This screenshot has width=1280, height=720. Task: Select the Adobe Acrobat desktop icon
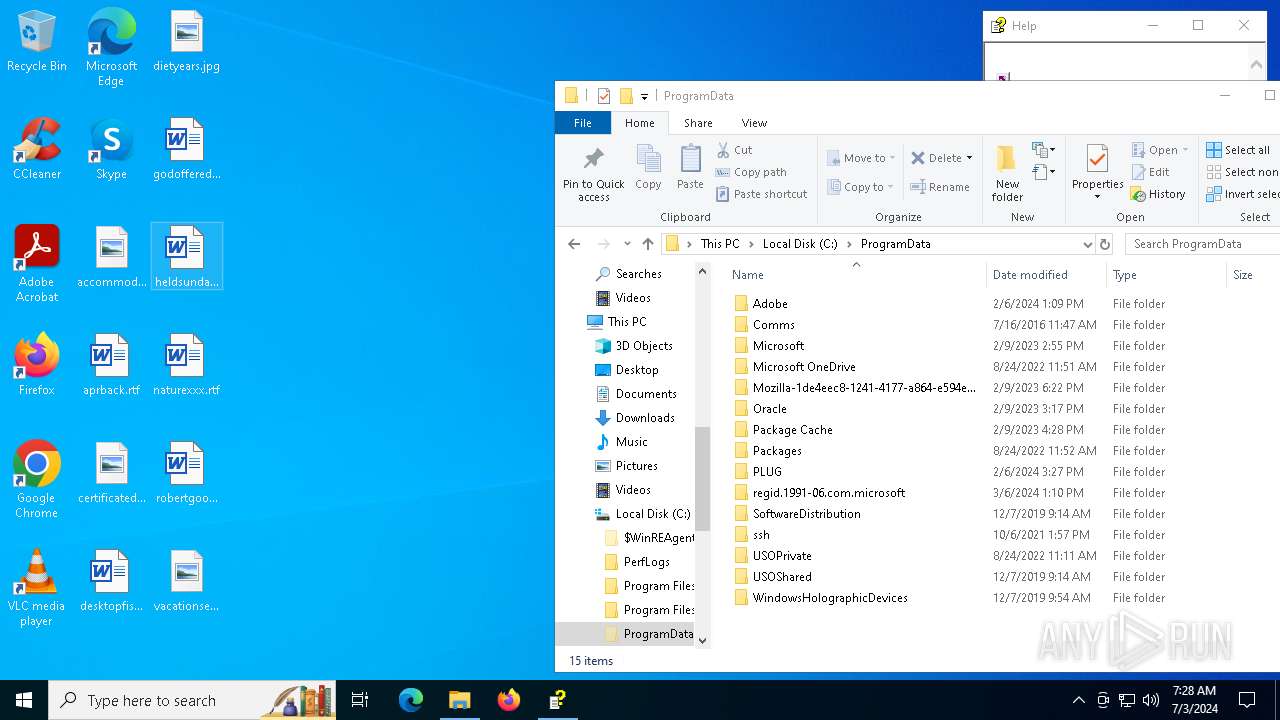pyautogui.click(x=37, y=264)
